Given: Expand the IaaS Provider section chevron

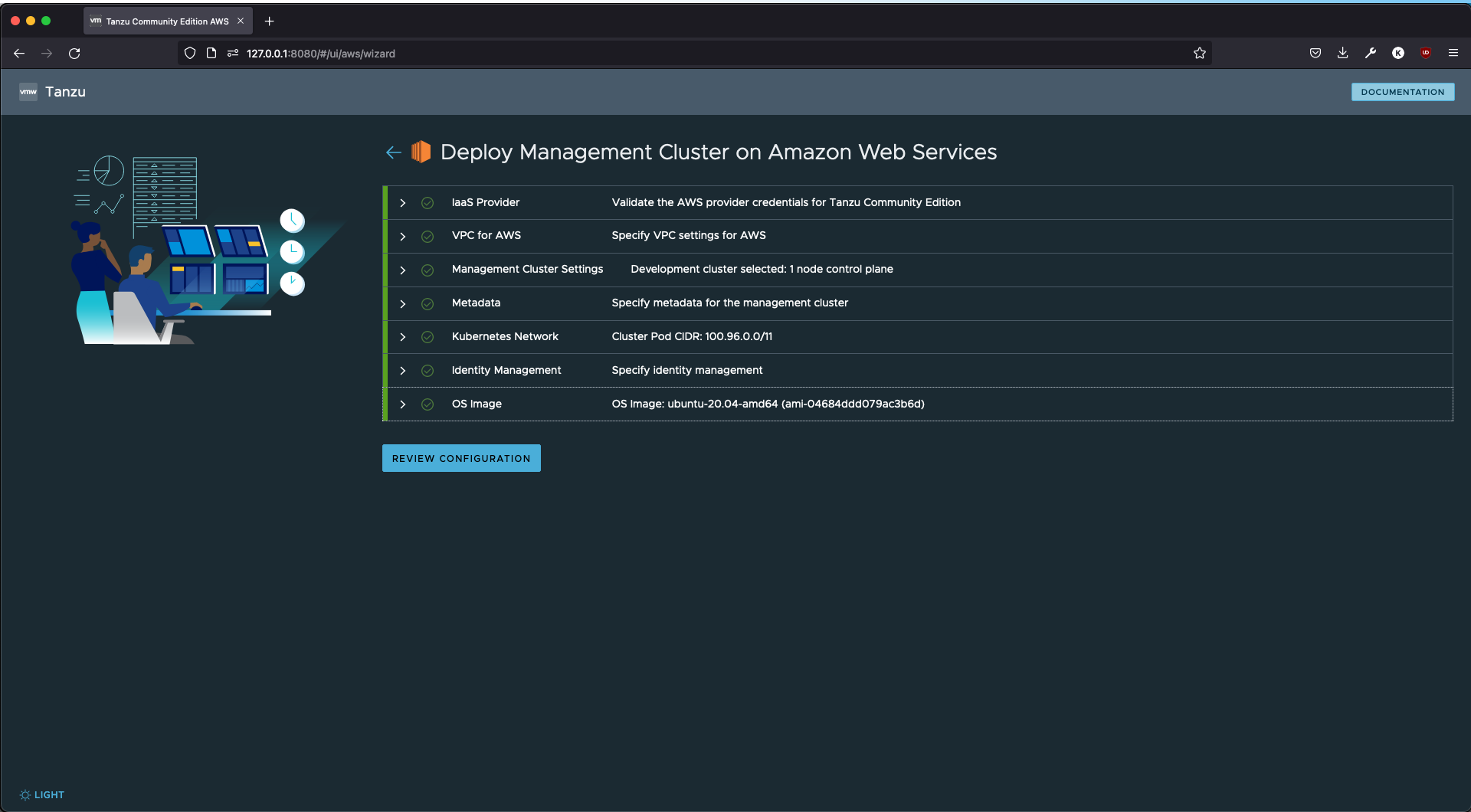Looking at the screenshot, I should (x=402, y=203).
